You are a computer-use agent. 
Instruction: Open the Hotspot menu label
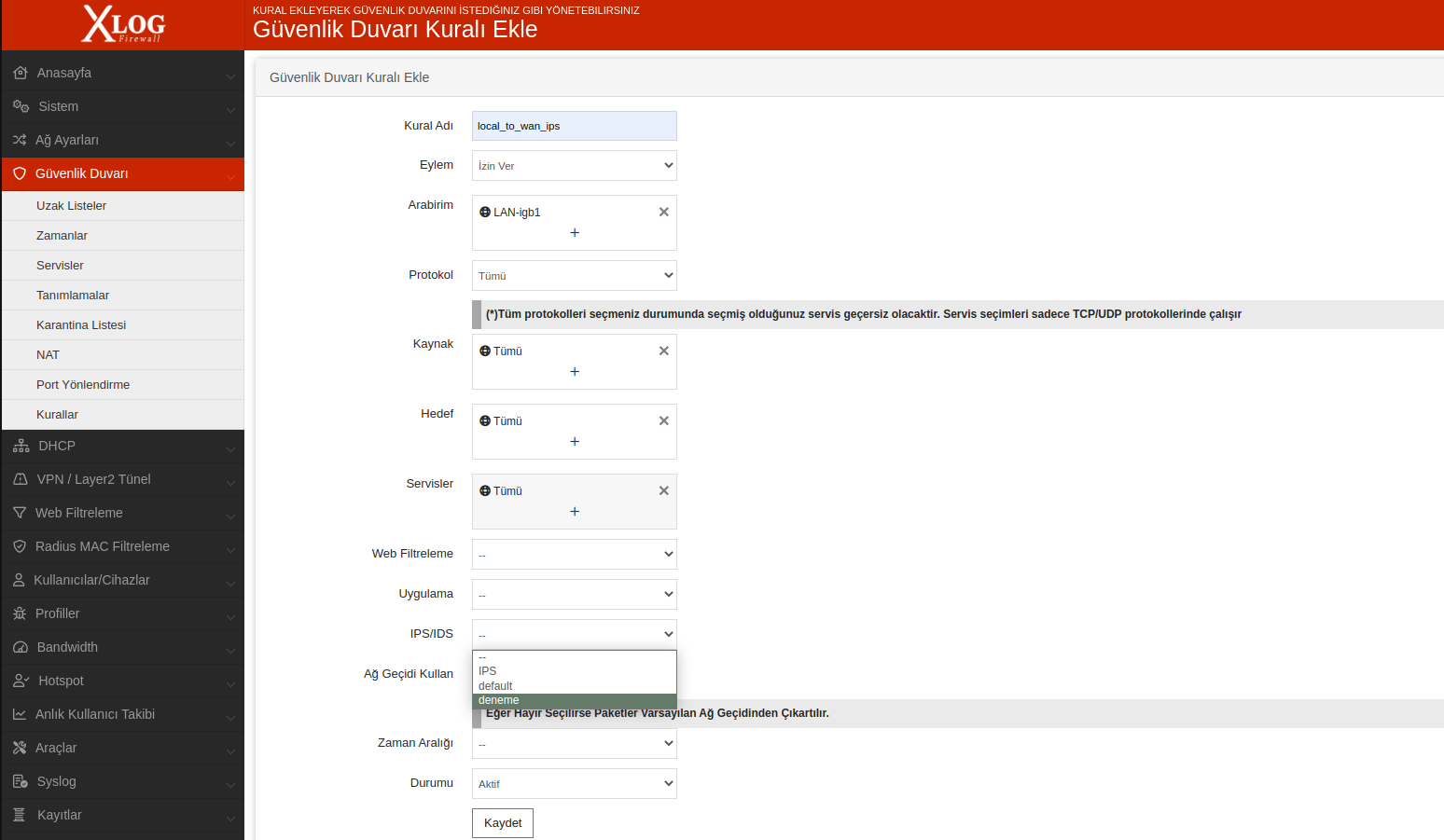61,681
